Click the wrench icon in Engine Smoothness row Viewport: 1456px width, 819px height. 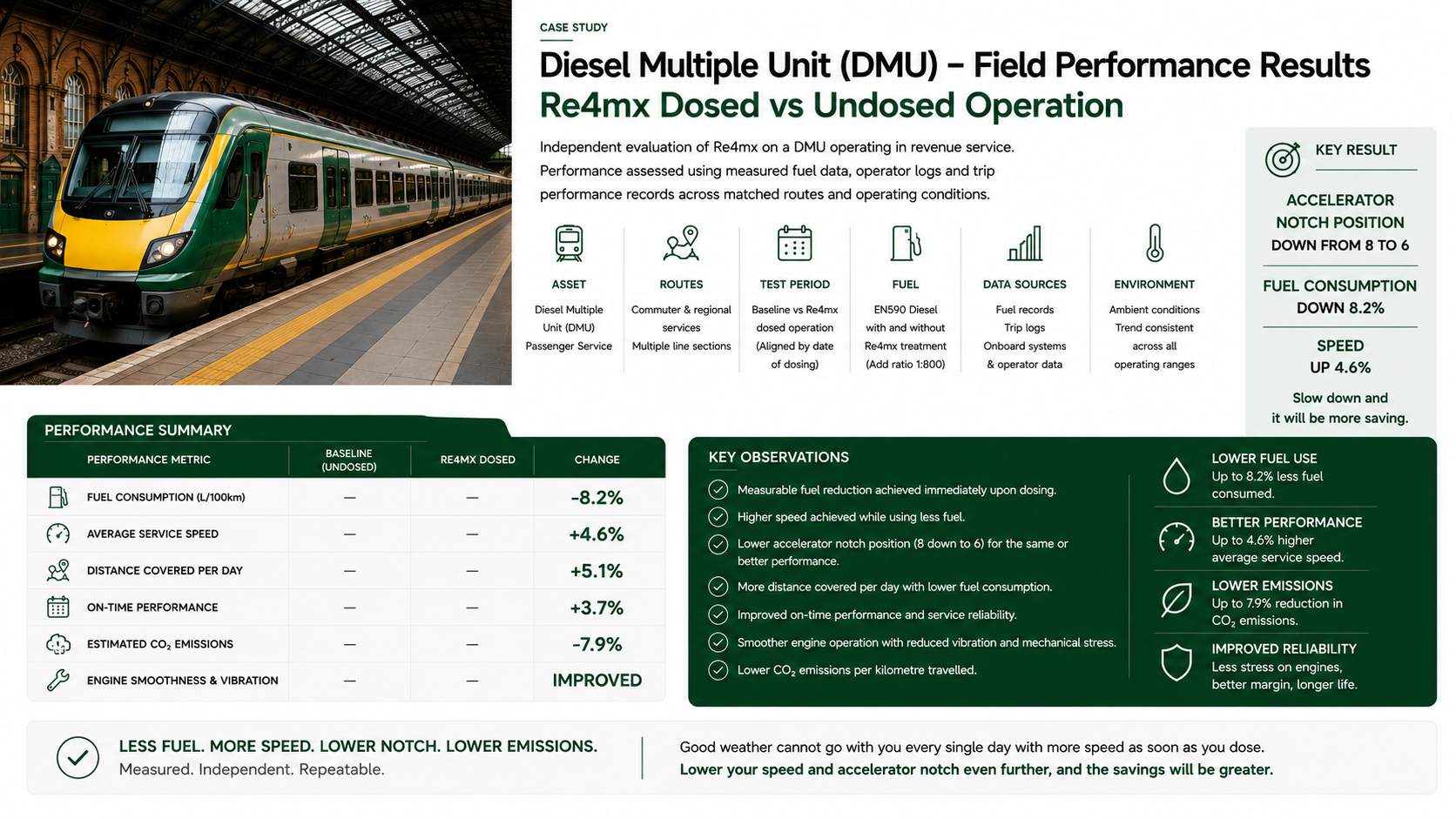[x=58, y=681]
